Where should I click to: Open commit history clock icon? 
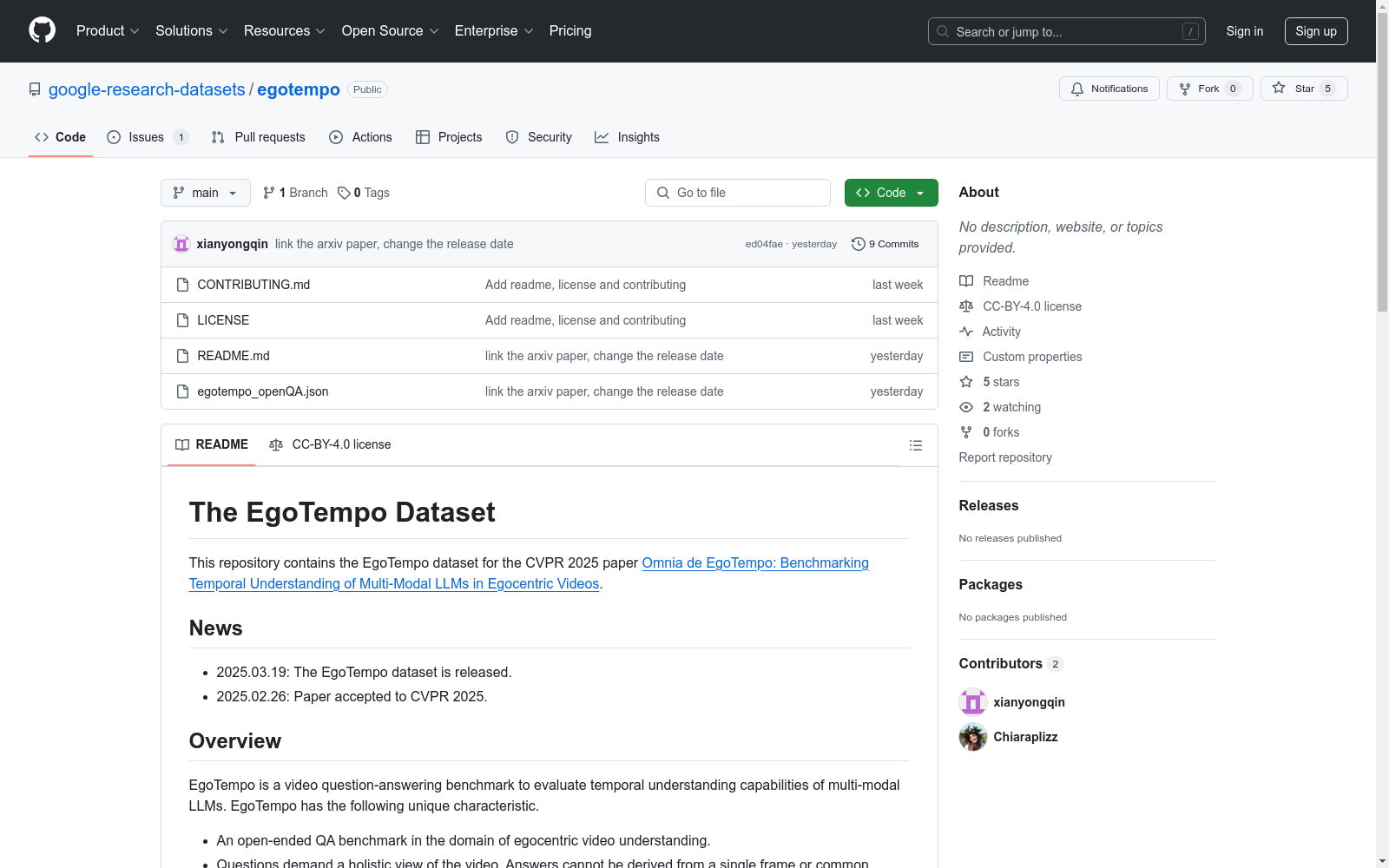pyautogui.click(x=859, y=244)
